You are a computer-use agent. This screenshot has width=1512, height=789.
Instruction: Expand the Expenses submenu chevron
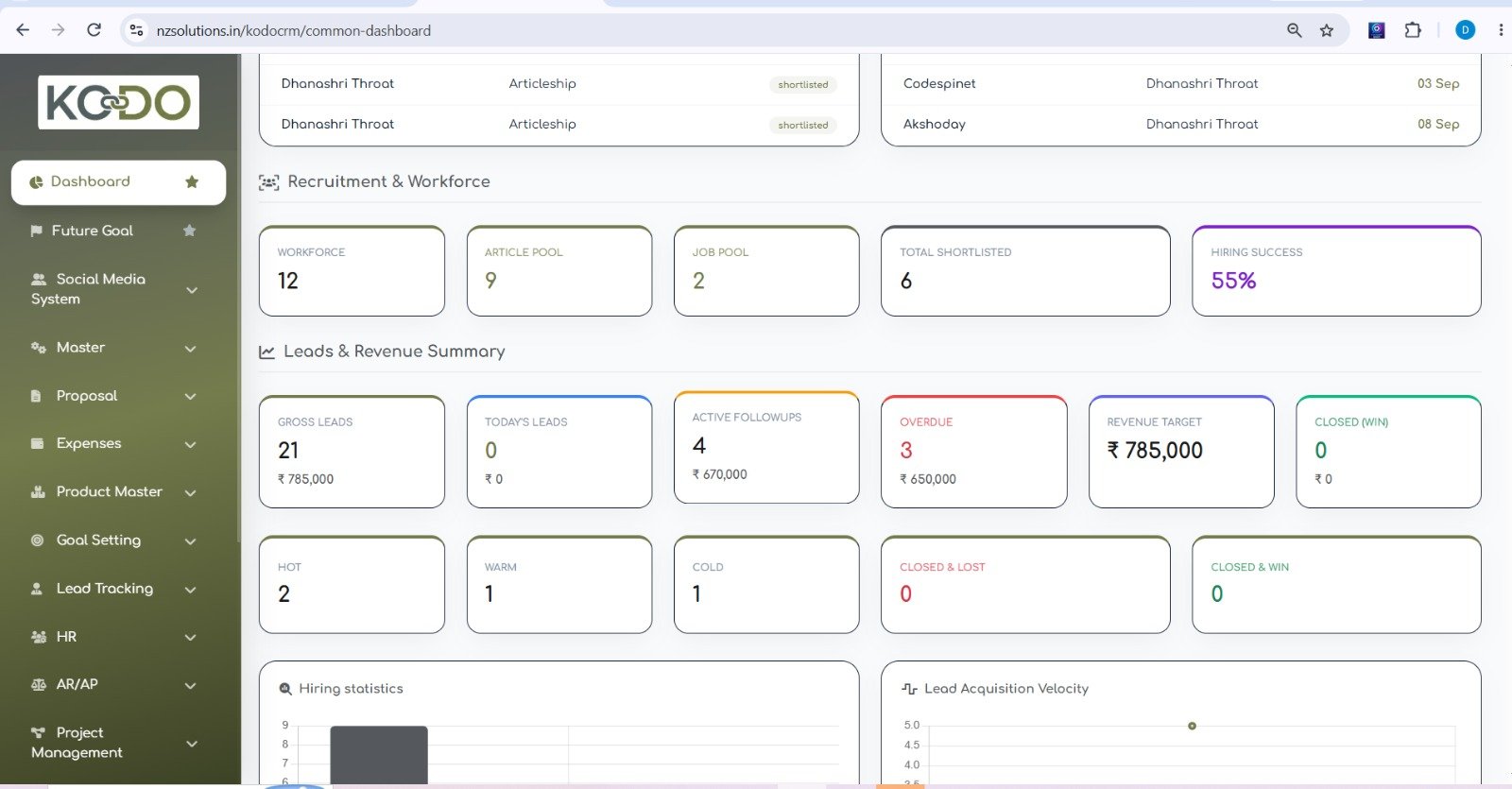click(x=191, y=444)
